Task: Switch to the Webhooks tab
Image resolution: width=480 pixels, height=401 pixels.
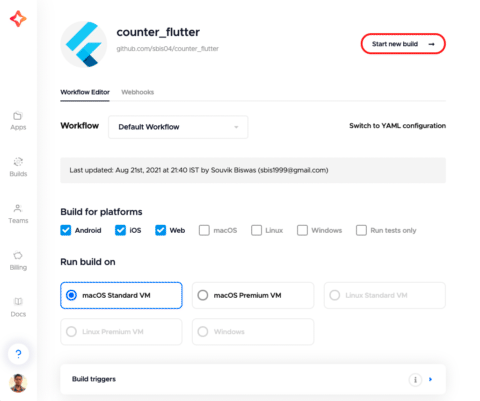Action: pos(138,92)
